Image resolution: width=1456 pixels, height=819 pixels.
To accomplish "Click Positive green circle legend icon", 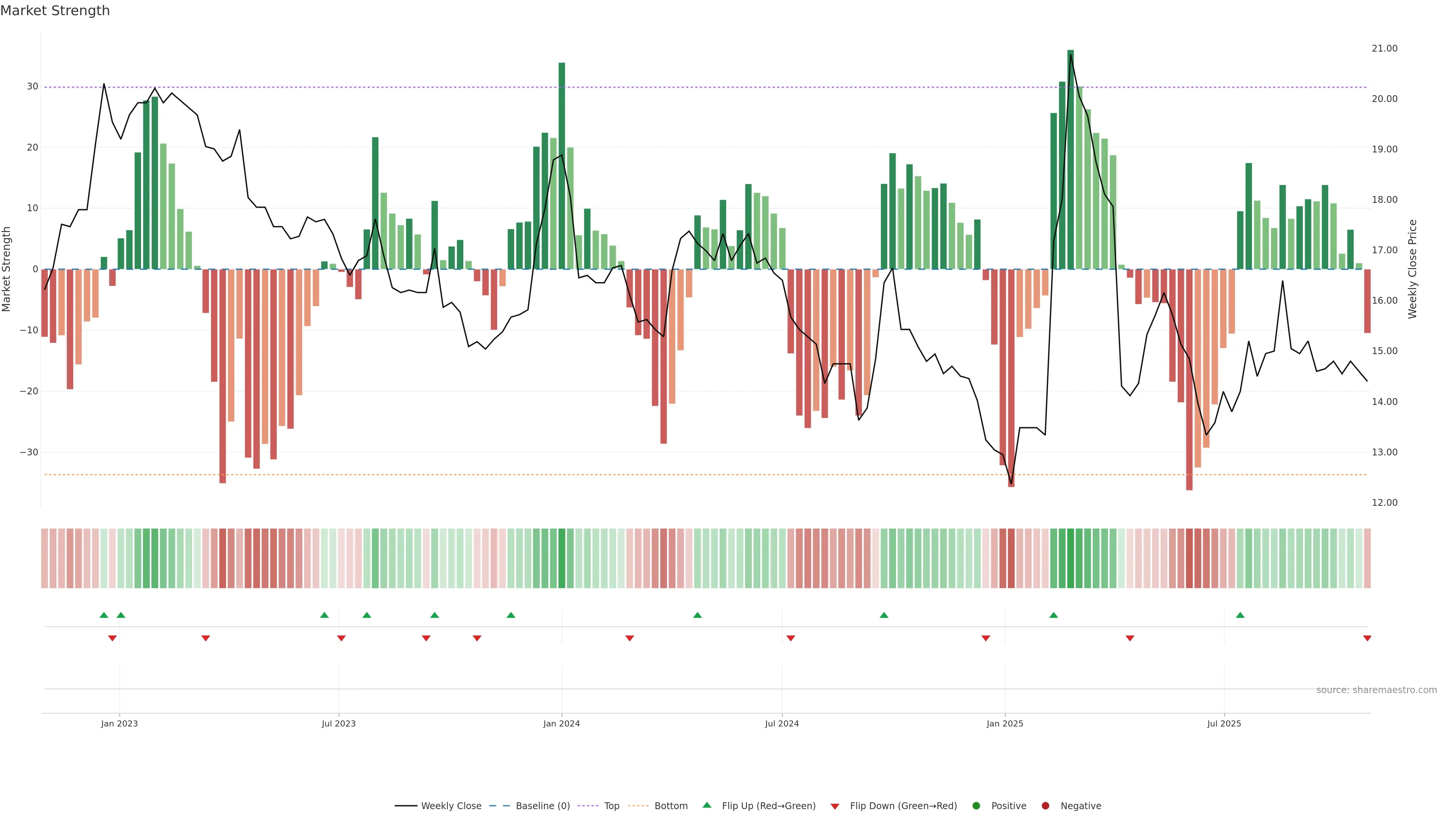I will [x=976, y=805].
